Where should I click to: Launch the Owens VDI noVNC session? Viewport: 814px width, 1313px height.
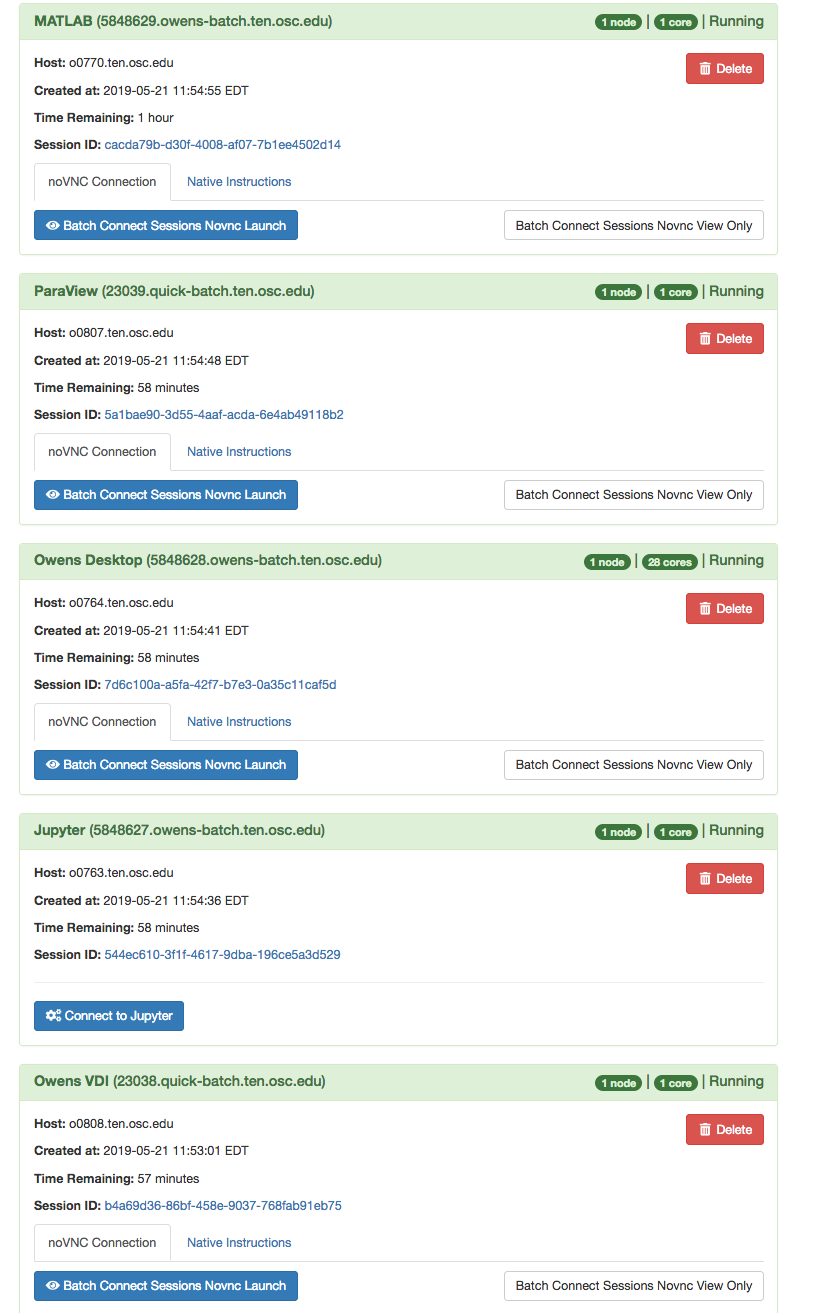(x=165, y=1286)
